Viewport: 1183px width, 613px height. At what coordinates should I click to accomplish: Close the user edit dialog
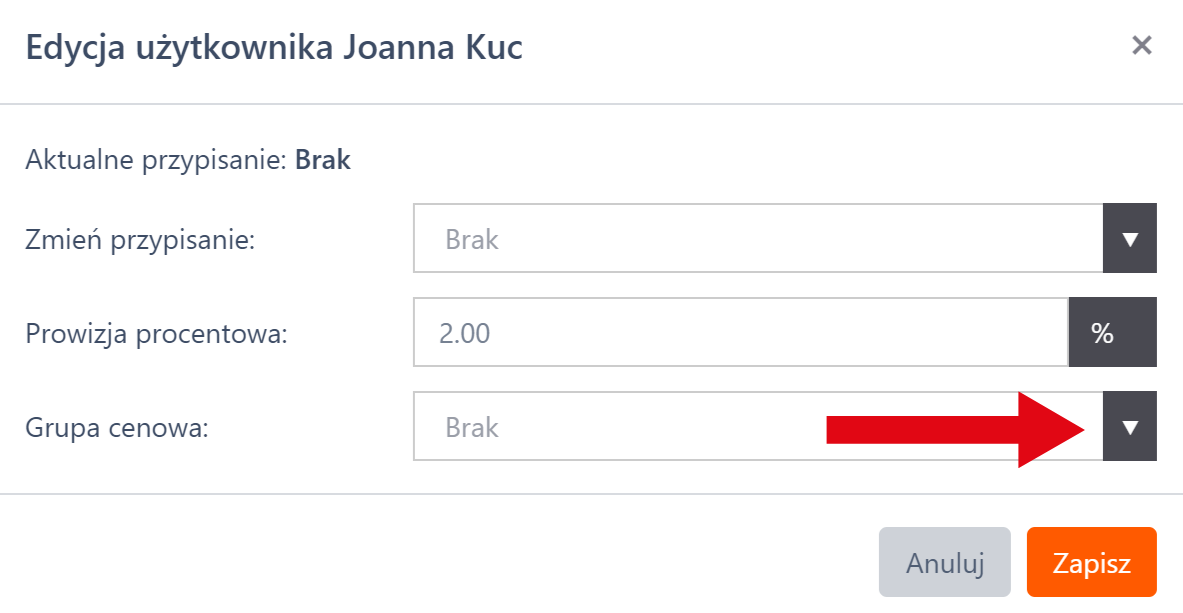click(1141, 45)
